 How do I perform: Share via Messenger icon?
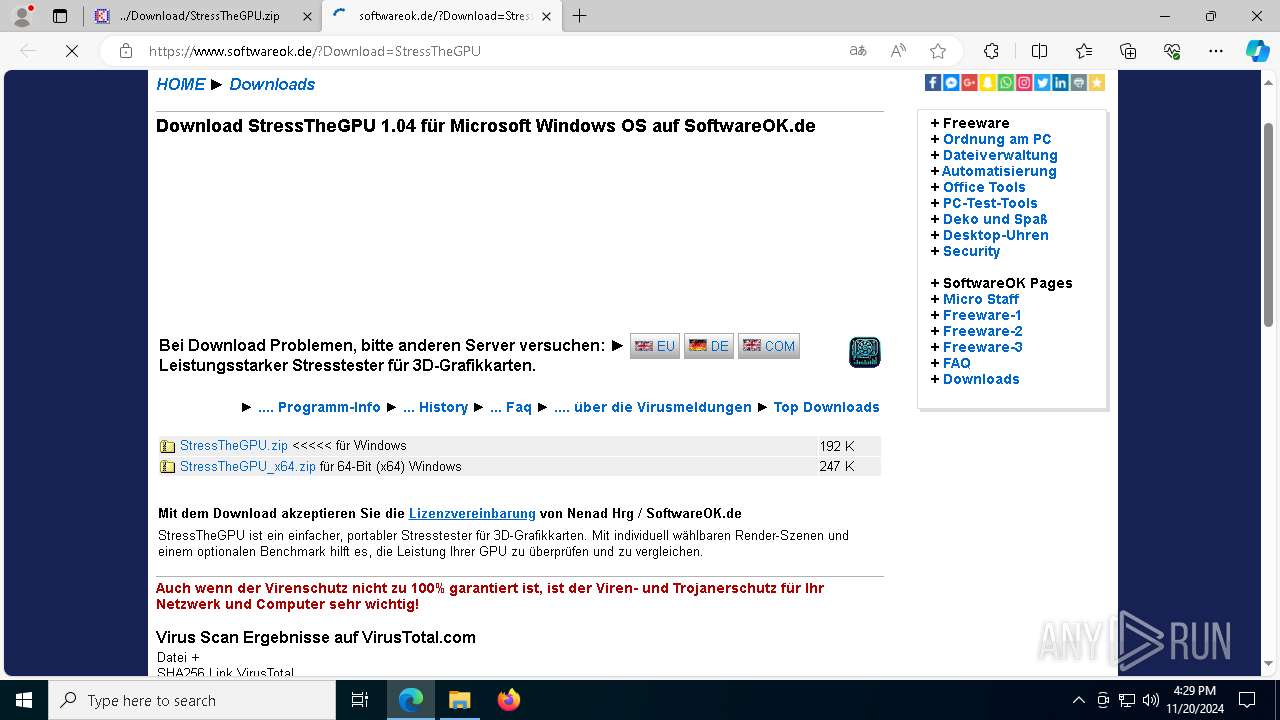951,83
